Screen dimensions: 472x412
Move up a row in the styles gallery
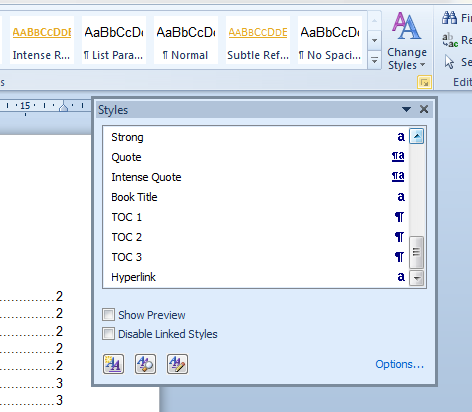click(375, 21)
